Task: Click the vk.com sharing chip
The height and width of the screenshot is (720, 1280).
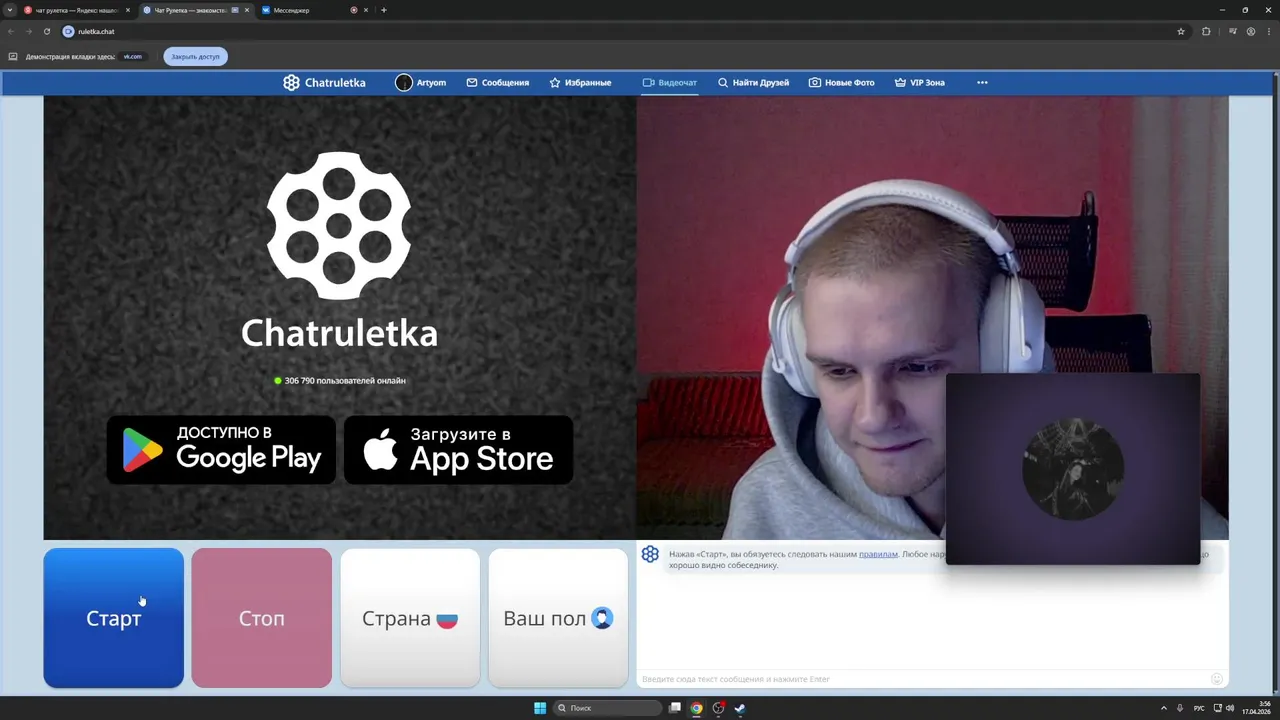Action: point(132,56)
